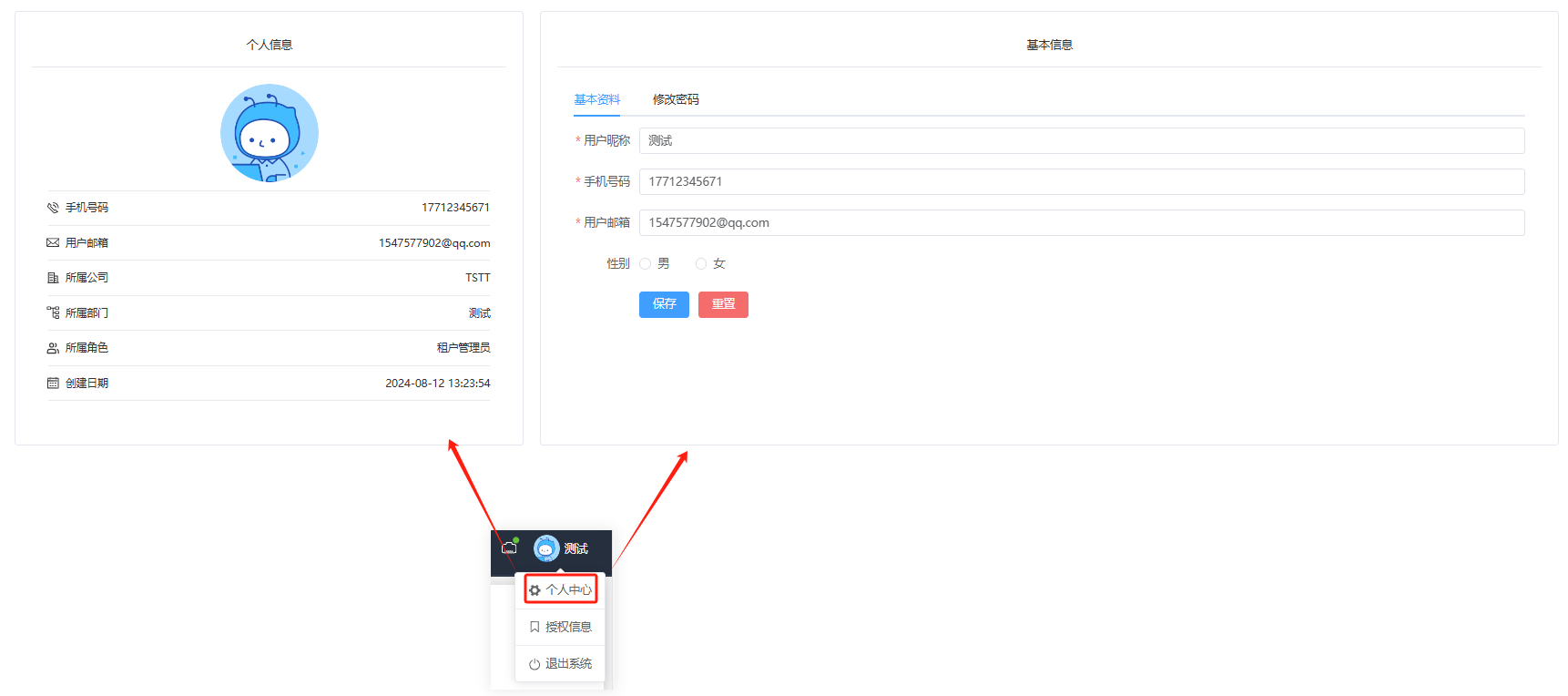Focus the 用户邮箱 input field
Image resolution: width=1568 pixels, height=696 pixels.
[1082, 222]
